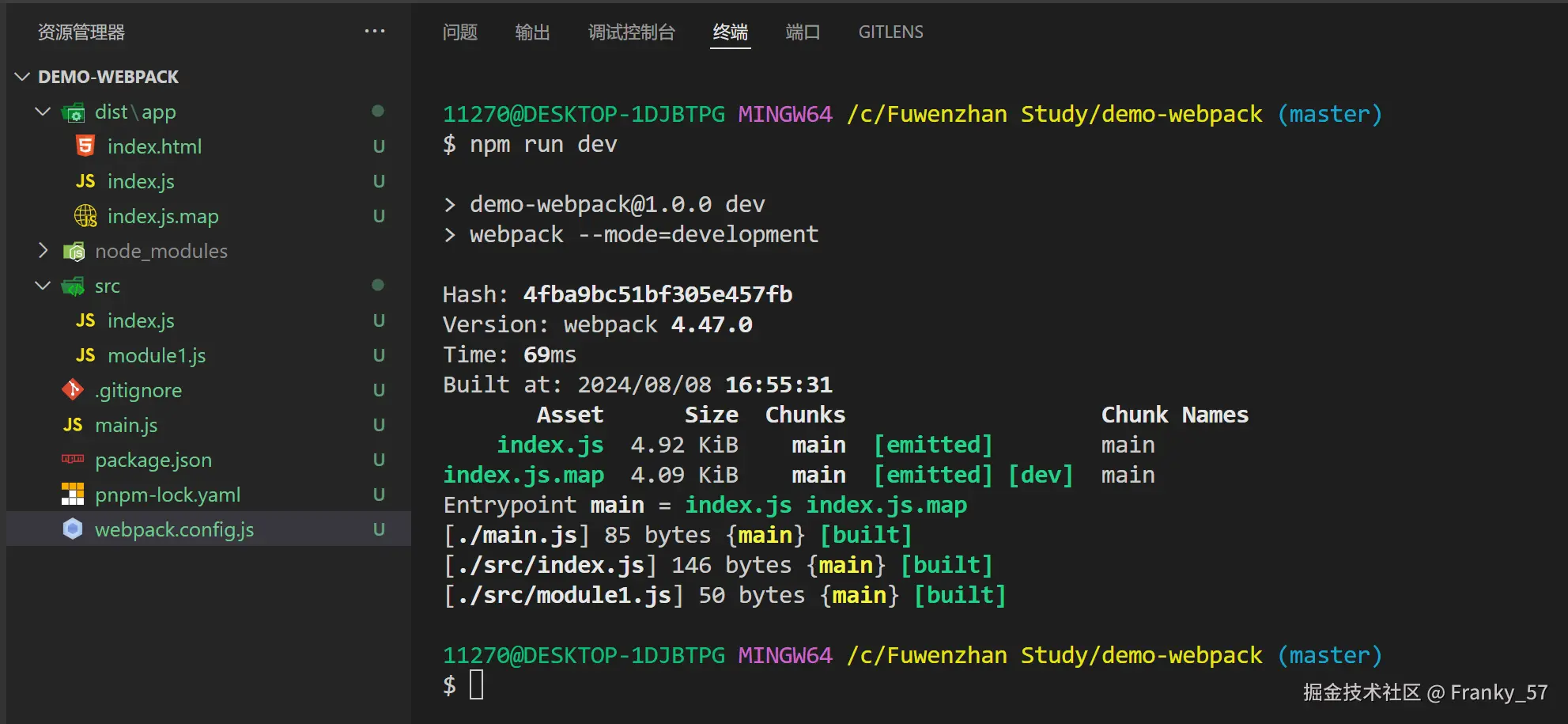Click the ./src/index.js path in terminal
This screenshot has width=1568, height=724.
pyautogui.click(x=551, y=565)
